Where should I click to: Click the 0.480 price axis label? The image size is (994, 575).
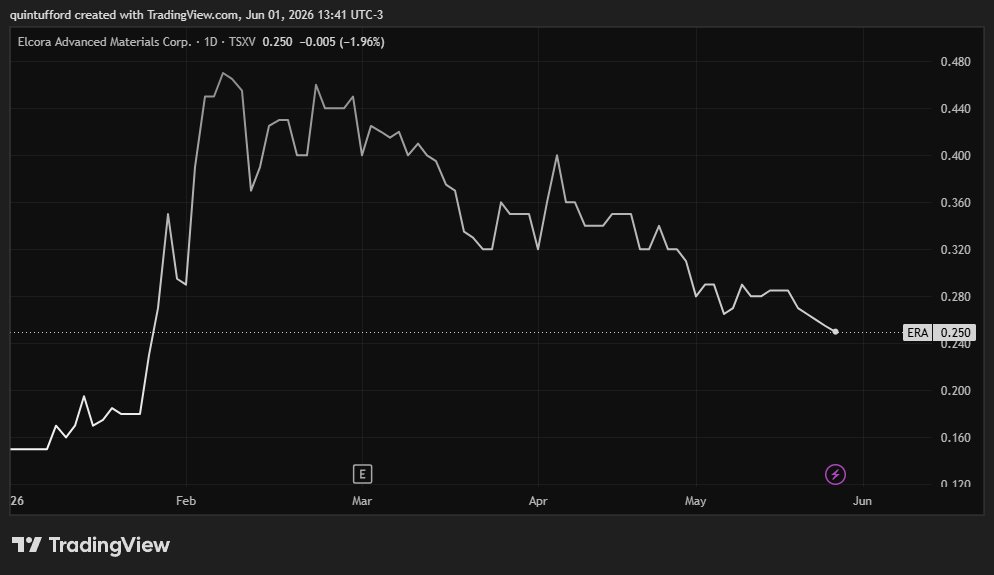tap(955, 61)
